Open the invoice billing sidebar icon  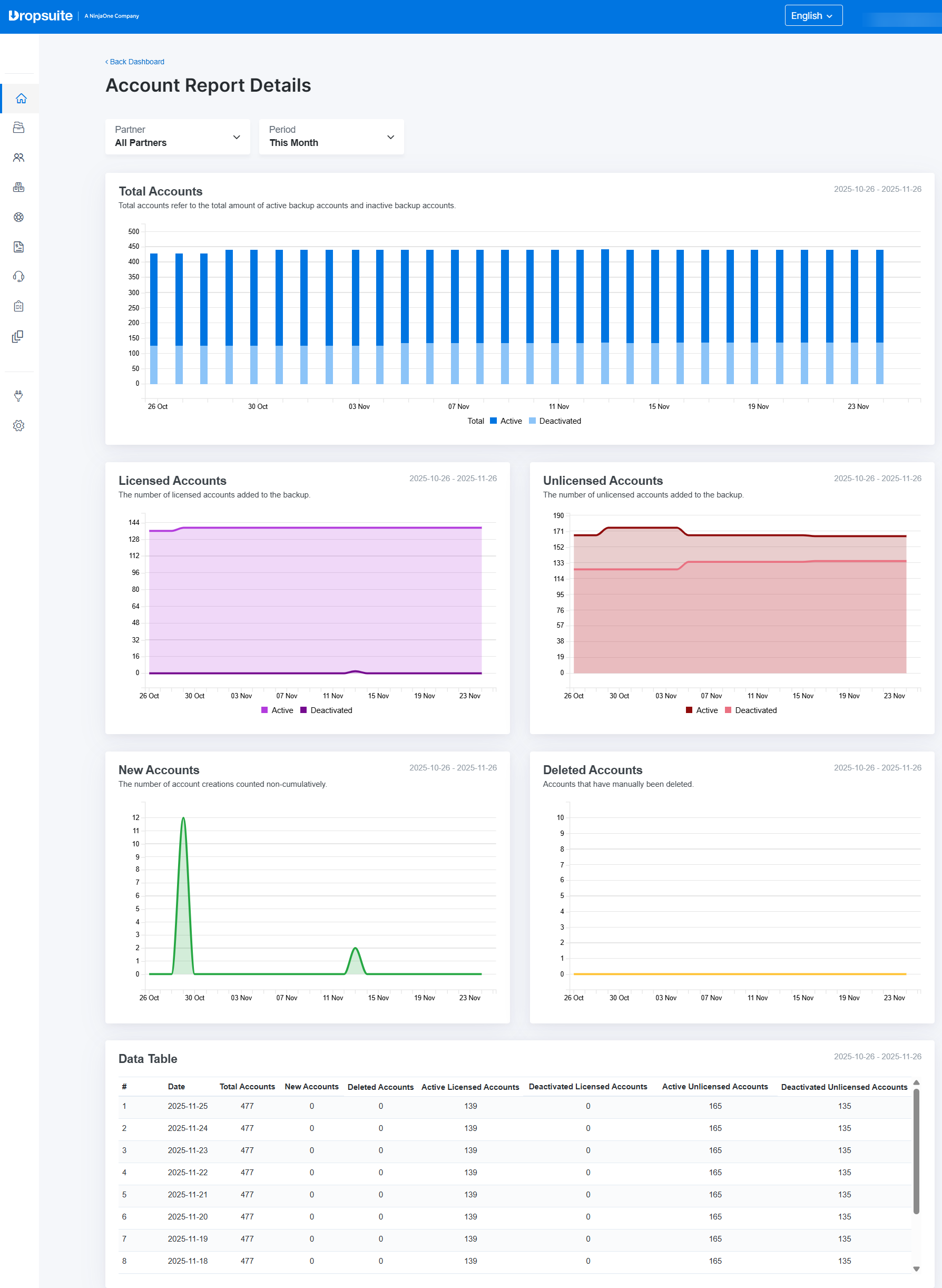click(x=19, y=247)
